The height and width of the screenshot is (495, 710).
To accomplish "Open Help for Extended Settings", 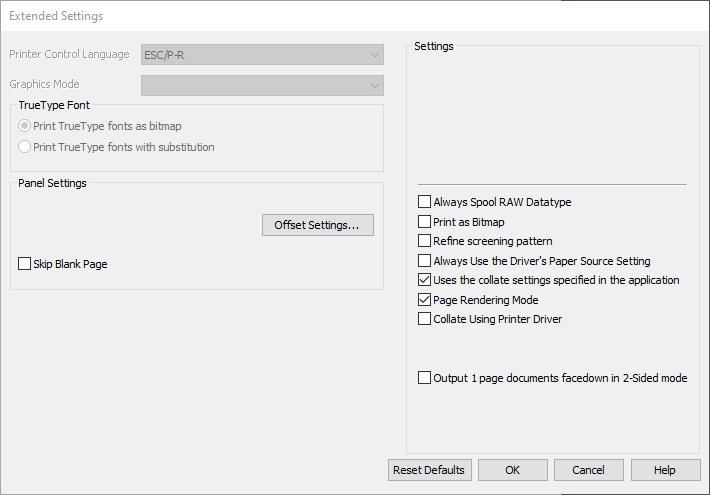I will coord(665,470).
